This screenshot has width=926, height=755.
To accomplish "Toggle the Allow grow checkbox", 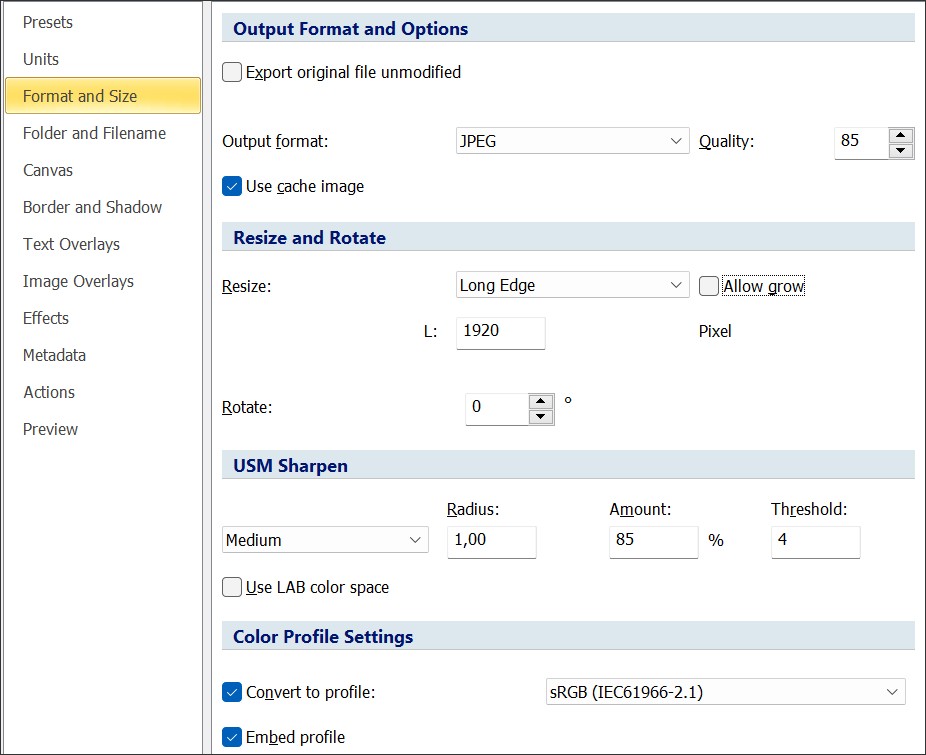I will (x=709, y=286).
